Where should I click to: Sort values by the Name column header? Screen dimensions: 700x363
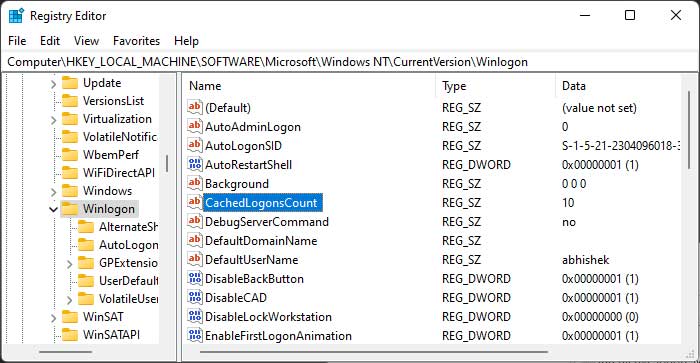tap(309, 86)
